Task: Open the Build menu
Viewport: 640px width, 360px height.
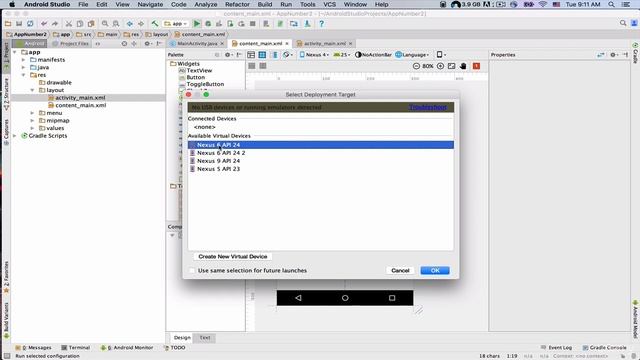Action: [265, 4]
